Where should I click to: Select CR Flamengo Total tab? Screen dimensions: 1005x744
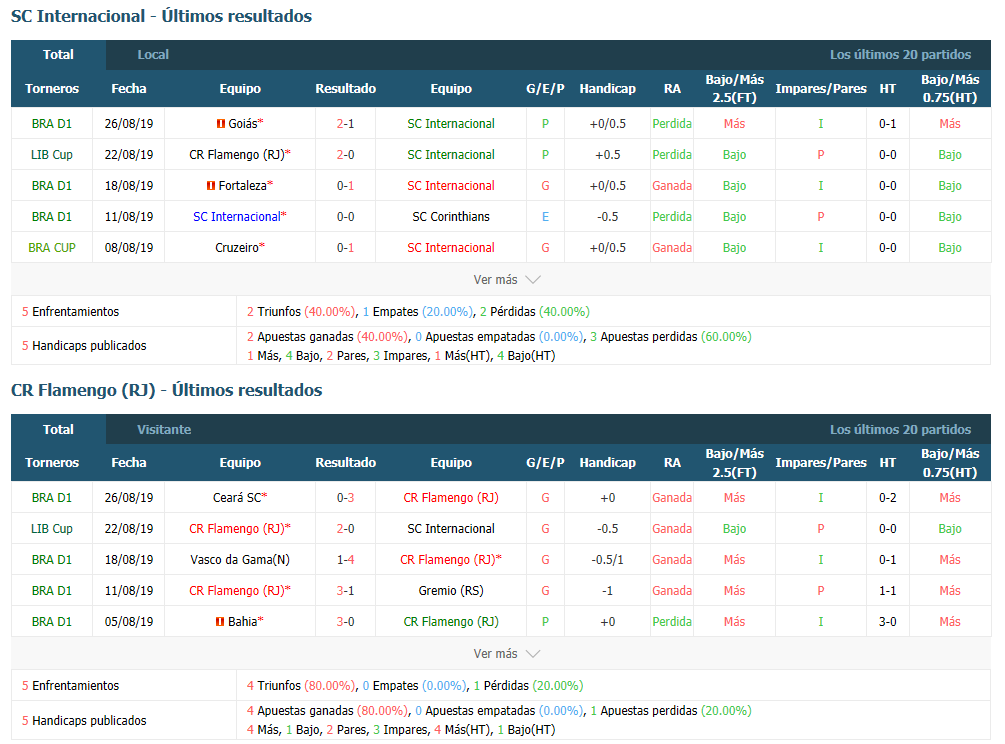tap(58, 430)
